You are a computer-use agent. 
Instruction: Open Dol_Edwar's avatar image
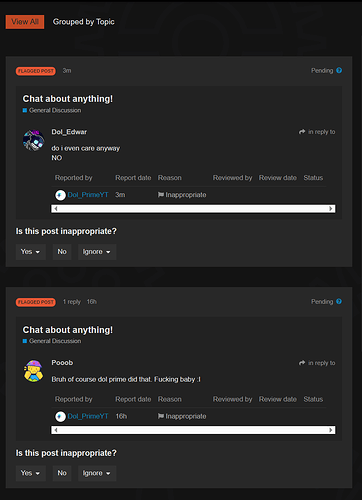tap(33, 140)
